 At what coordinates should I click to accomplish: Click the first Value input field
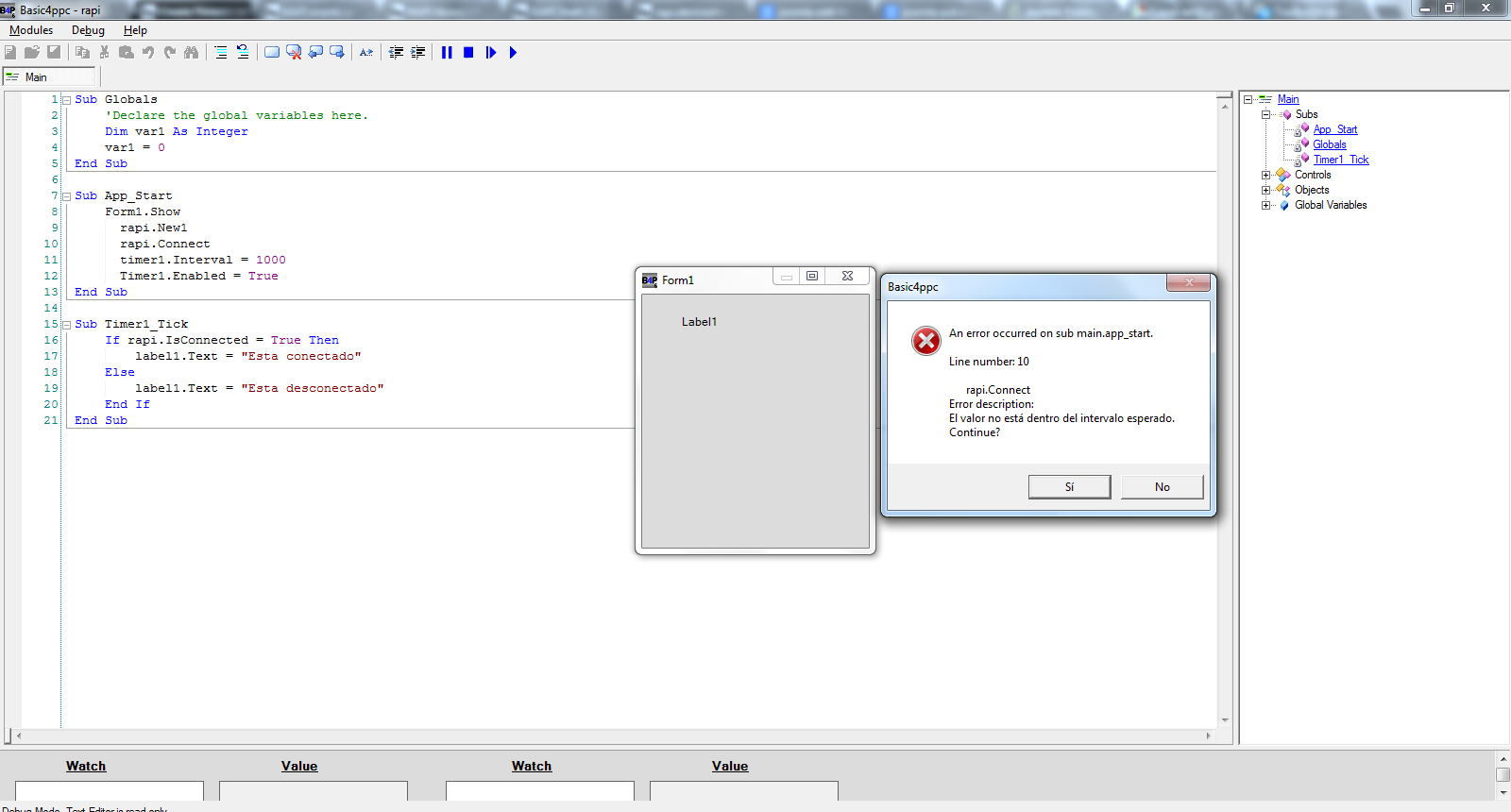tap(314, 791)
